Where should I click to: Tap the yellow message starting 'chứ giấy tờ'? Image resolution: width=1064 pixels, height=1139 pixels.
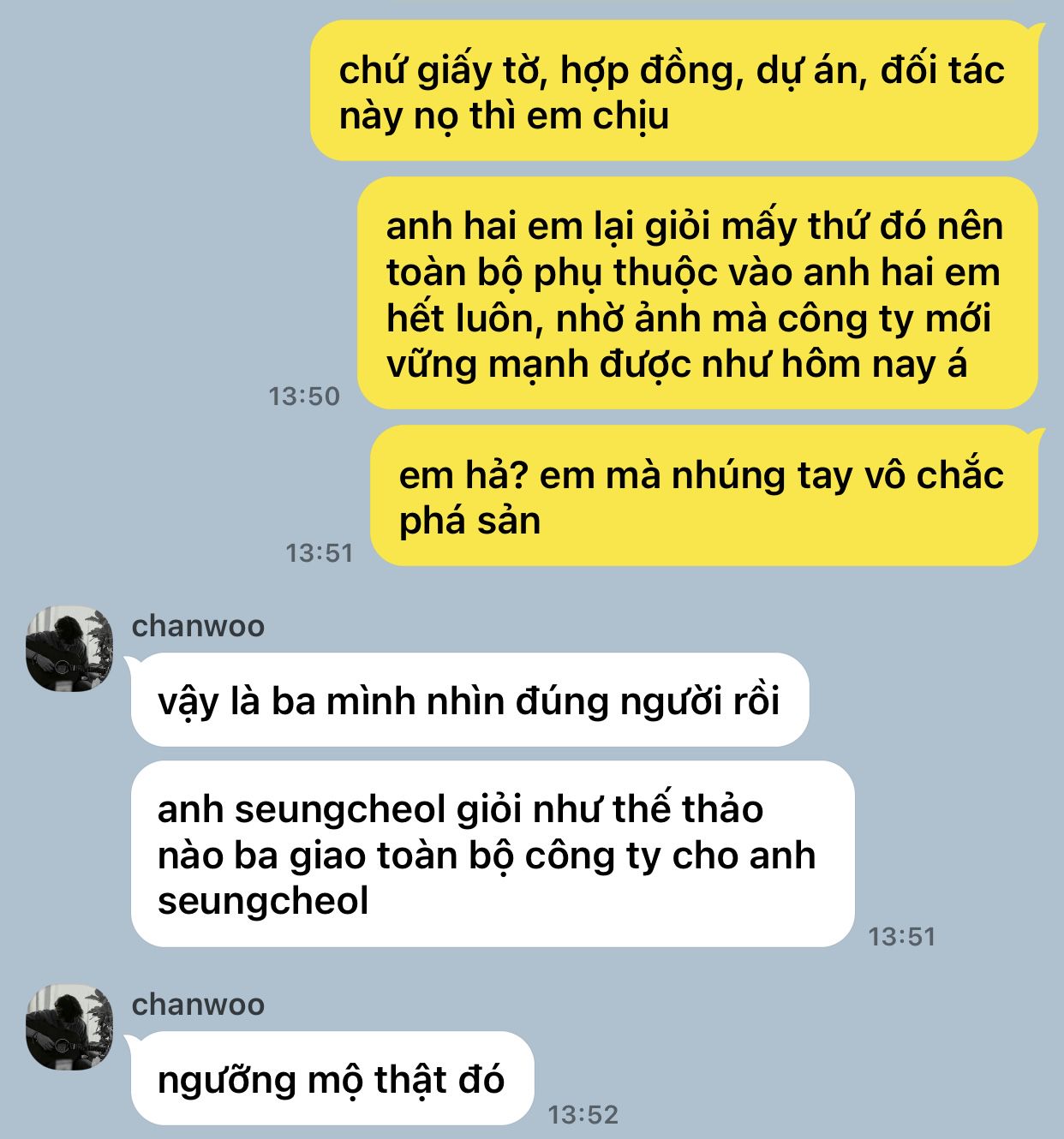point(674,91)
